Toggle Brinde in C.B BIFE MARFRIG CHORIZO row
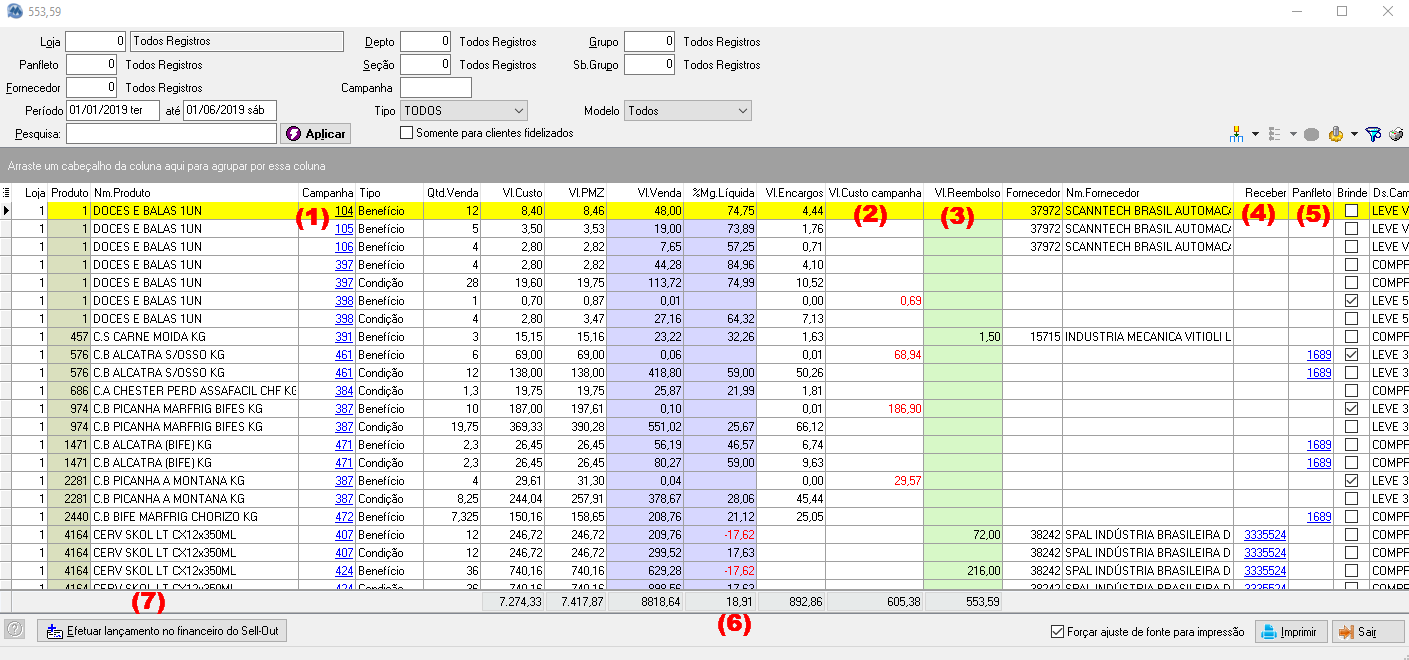1409x660 pixels. [1352, 517]
